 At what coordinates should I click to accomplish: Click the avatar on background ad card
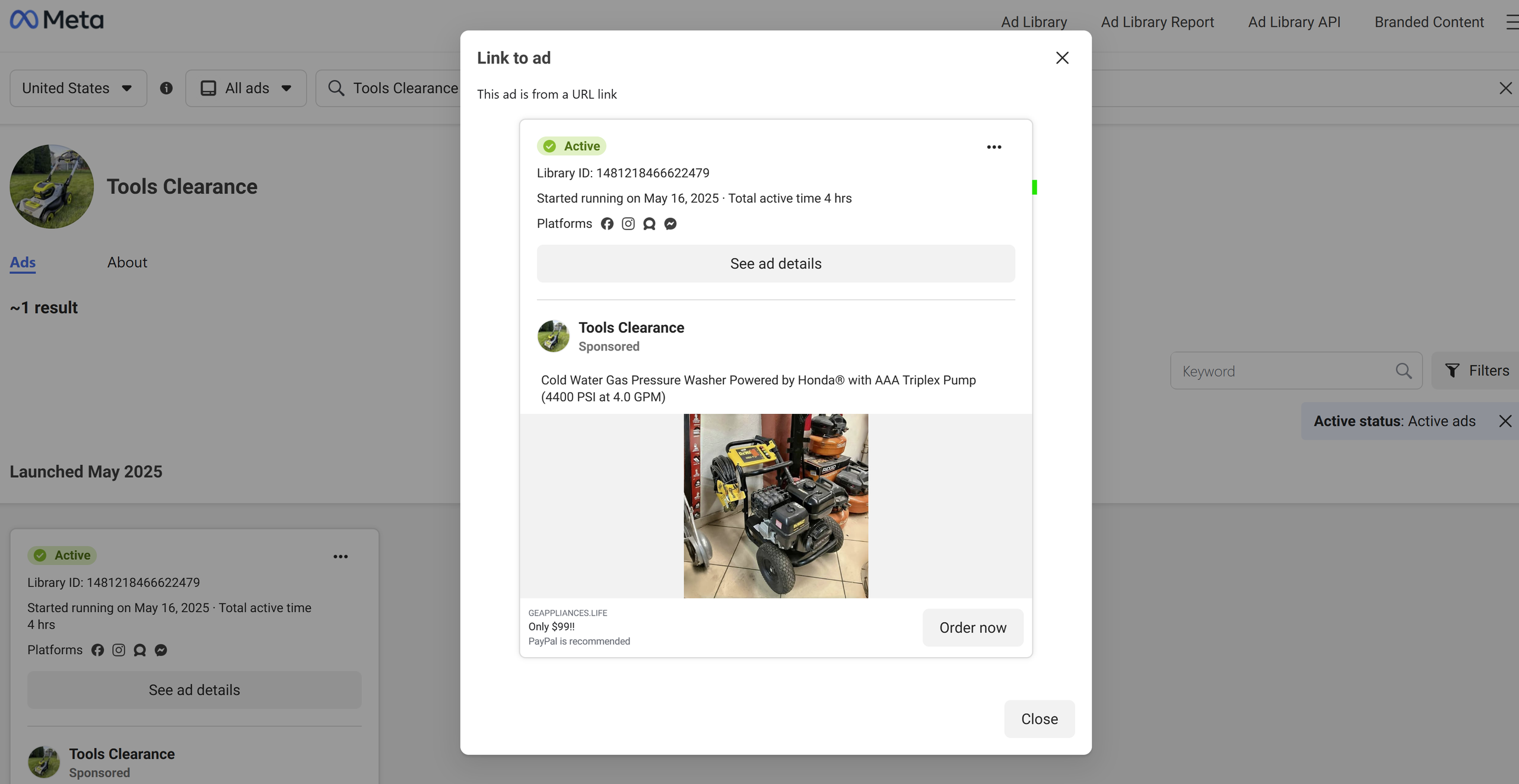coord(44,762)
